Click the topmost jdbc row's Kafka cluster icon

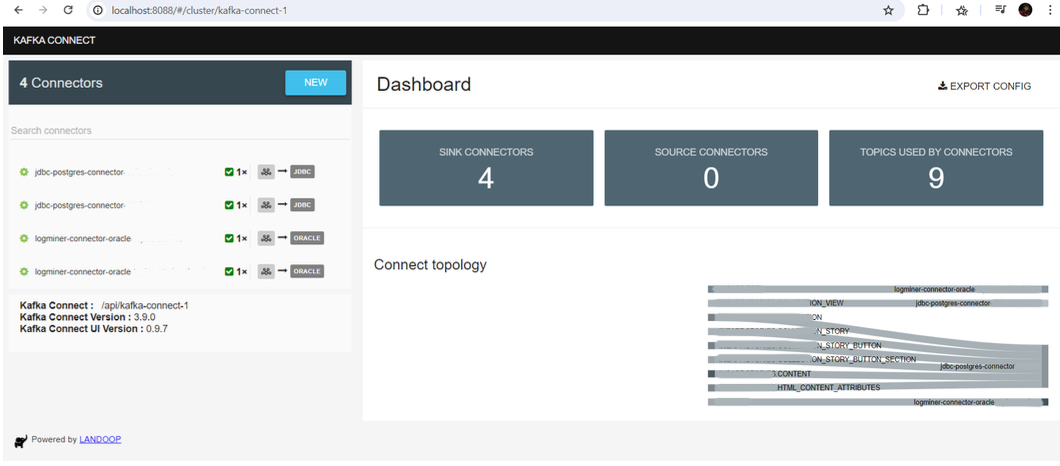click(x=266, y=172)
